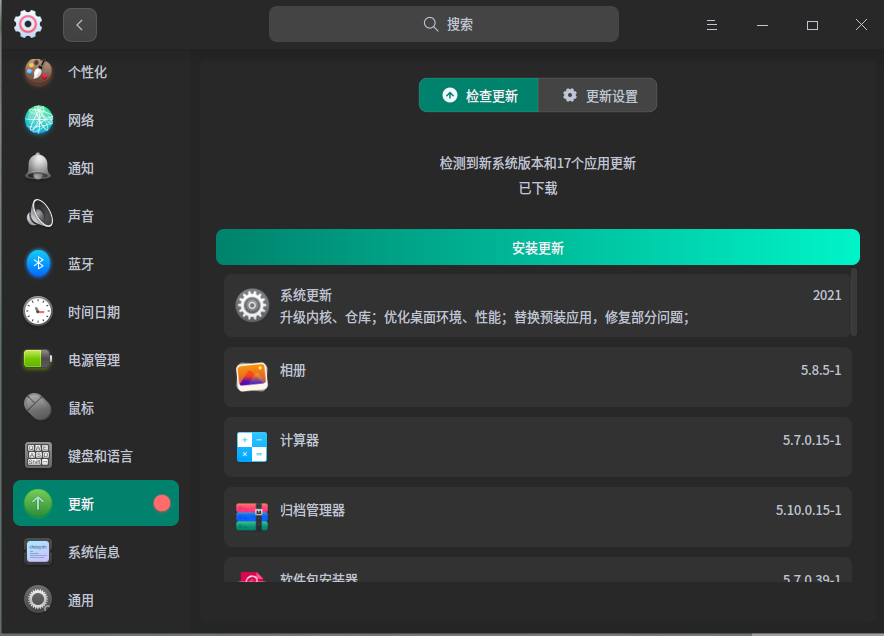The image size is (884, 636).
Task: Select 蓝牙 in the sidebar
Action: tap(96, 263)
